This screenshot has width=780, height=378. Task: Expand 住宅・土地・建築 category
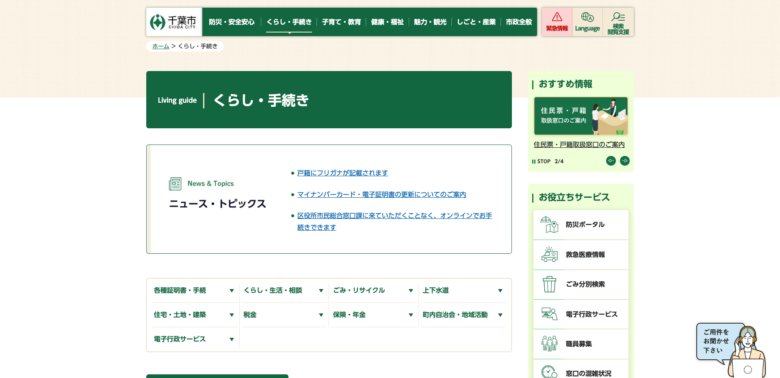tap(194, 315)
